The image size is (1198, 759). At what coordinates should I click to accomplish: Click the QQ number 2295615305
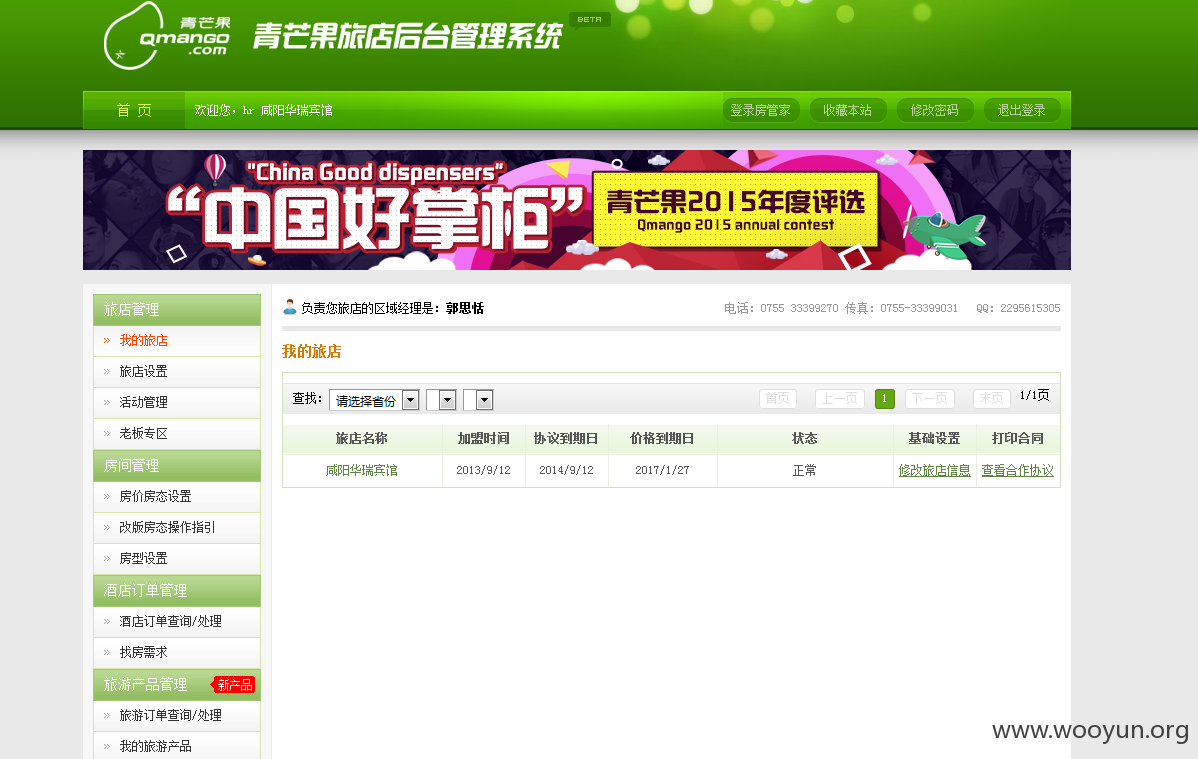click(1030, 308)
